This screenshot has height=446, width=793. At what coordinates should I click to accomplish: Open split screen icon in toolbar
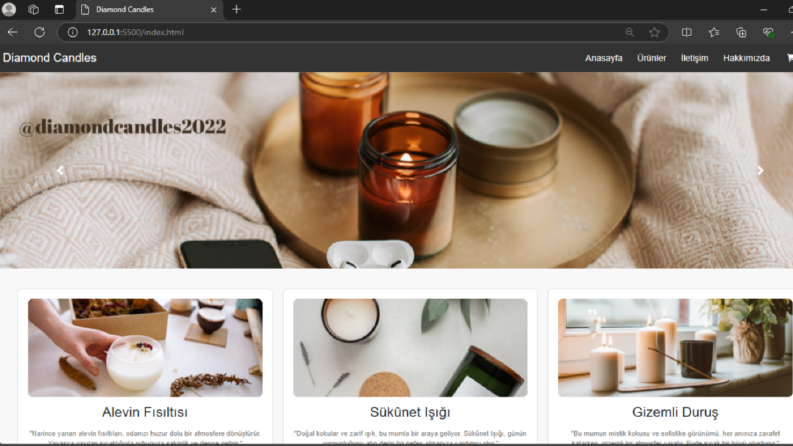686,32
